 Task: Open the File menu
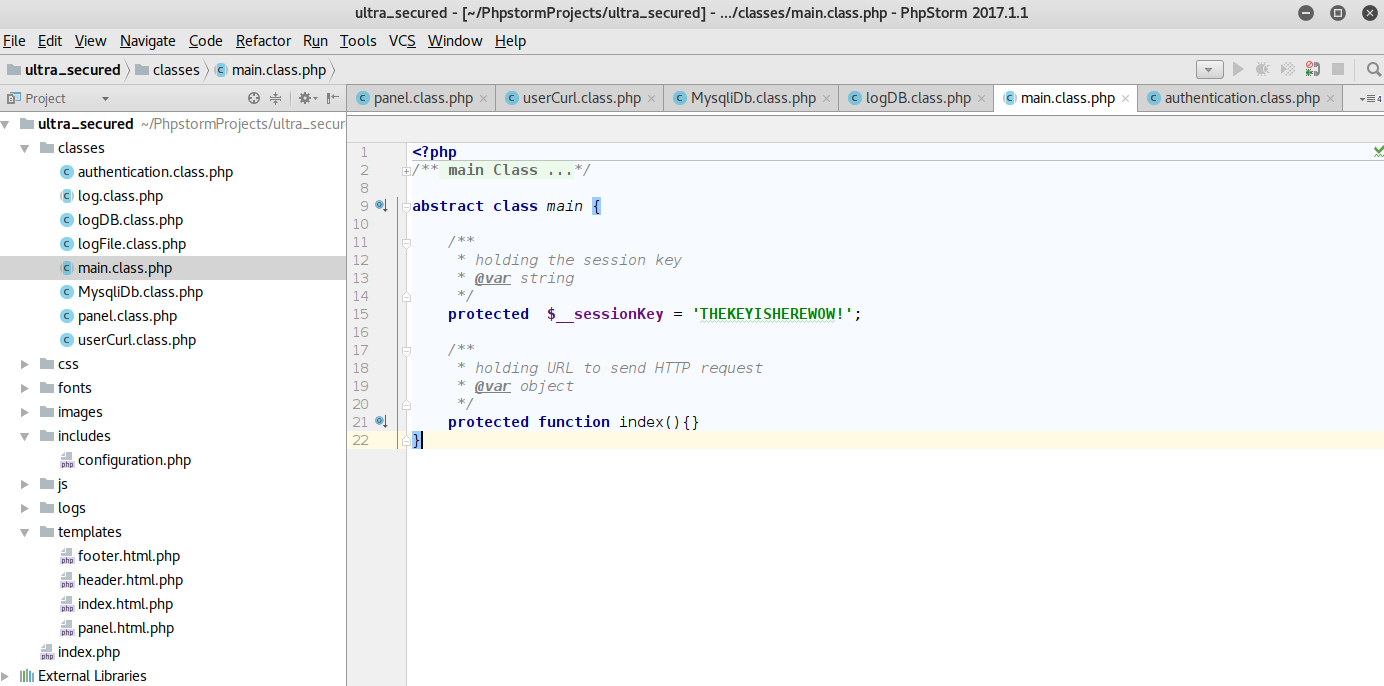point(14,41)
